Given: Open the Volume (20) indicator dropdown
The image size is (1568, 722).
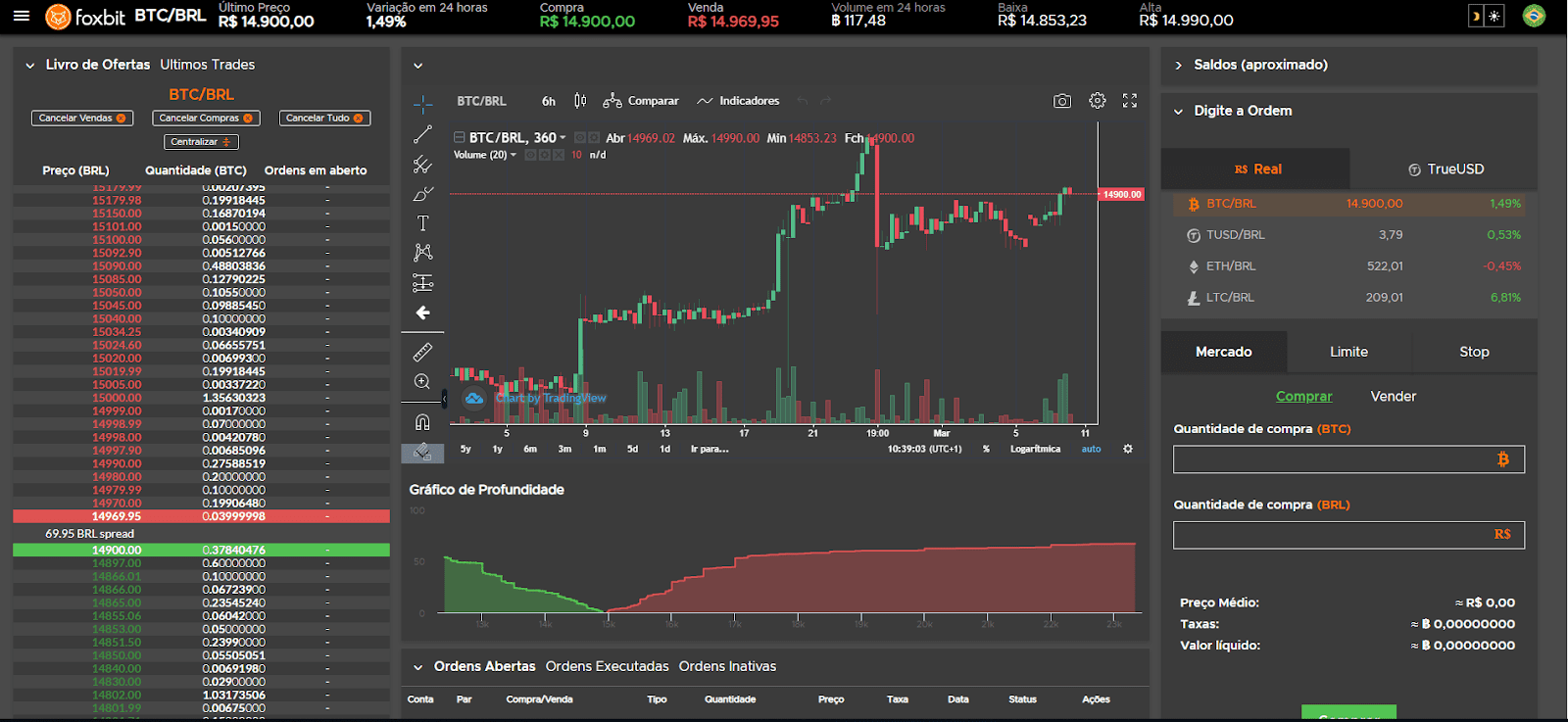Looking at the screenshot, I should point(513,155).
